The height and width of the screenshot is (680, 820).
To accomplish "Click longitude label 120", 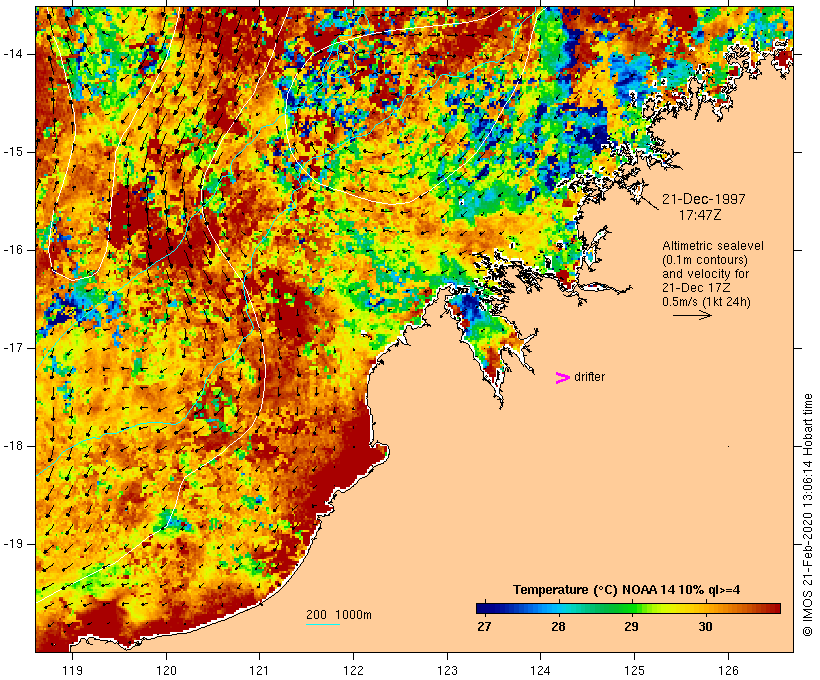I will pos(166,670).
